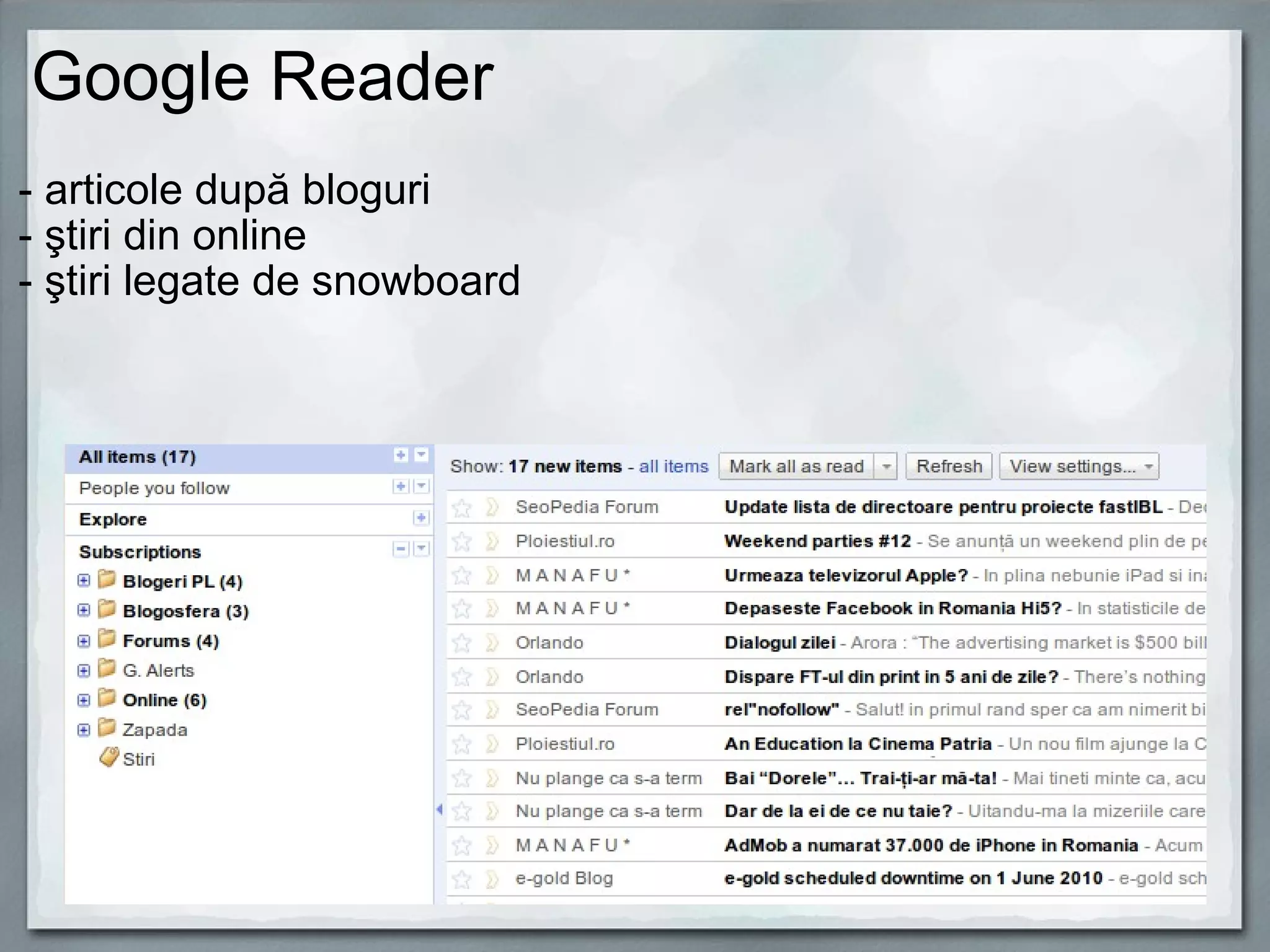Image resolution: width=1270 pixels, height=952 pixels.
Task: Open Subscriptions options dropdown arrow
Action: click(x=422, y=549)
